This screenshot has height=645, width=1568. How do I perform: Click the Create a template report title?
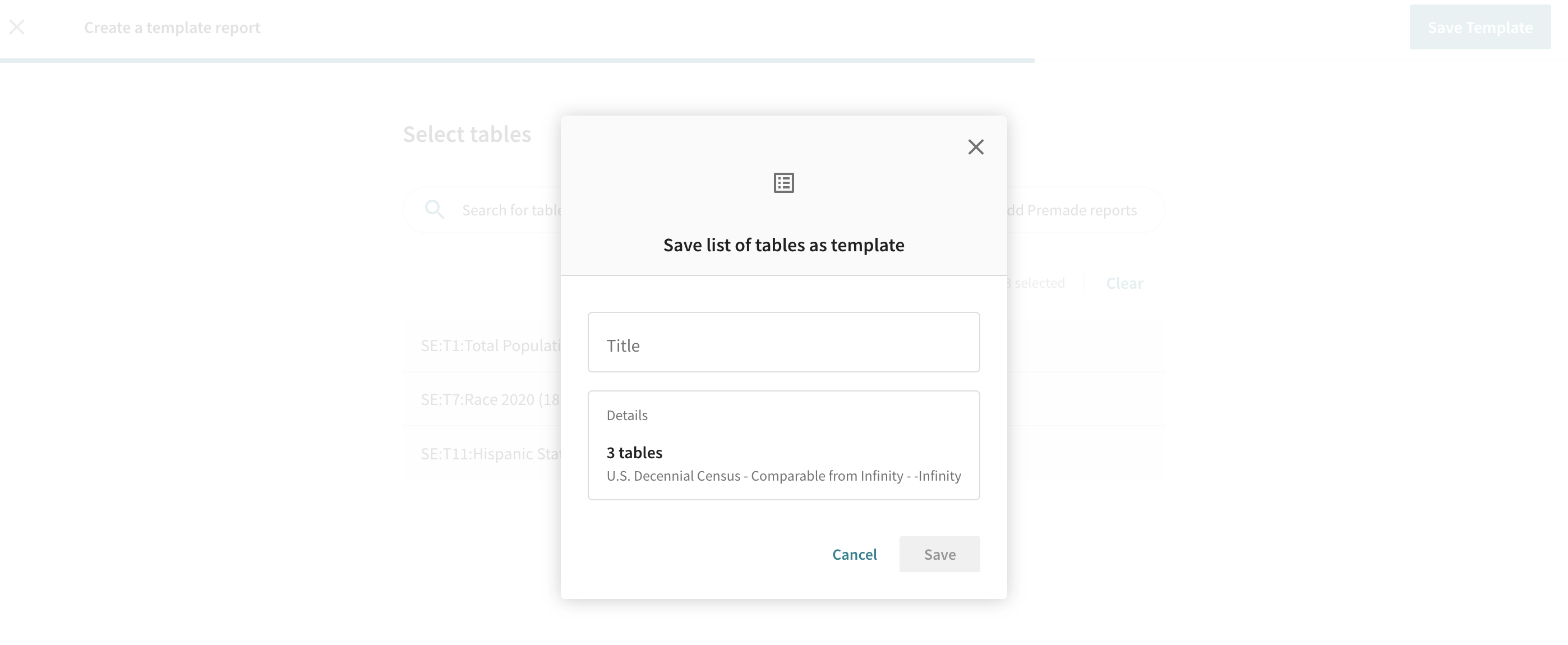172,27
